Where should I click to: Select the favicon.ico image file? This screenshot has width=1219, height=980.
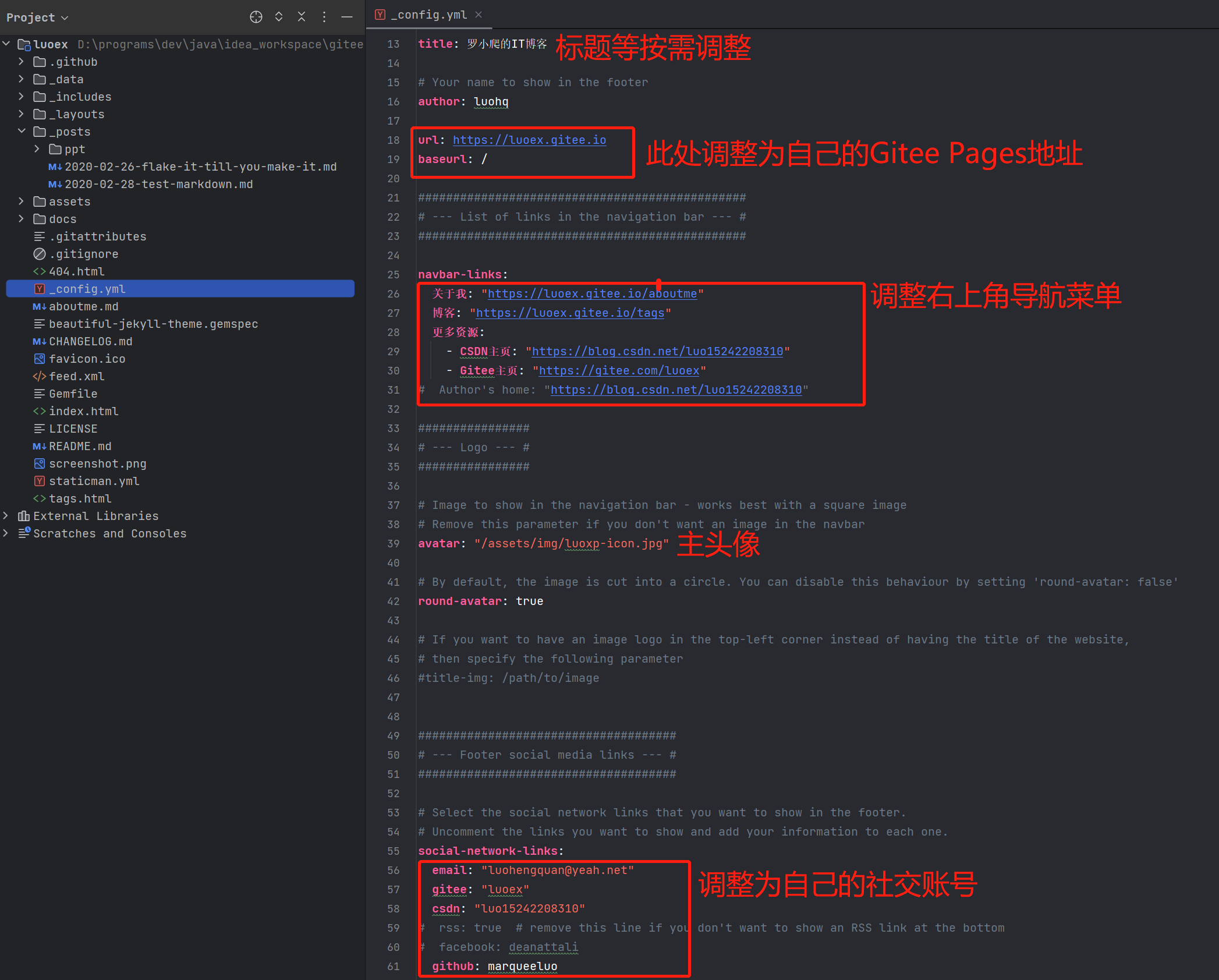point(87,359)
